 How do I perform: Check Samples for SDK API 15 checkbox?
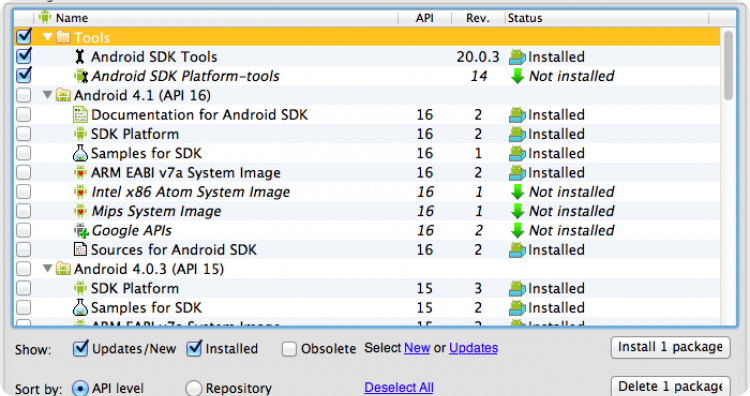coord(23,308)
